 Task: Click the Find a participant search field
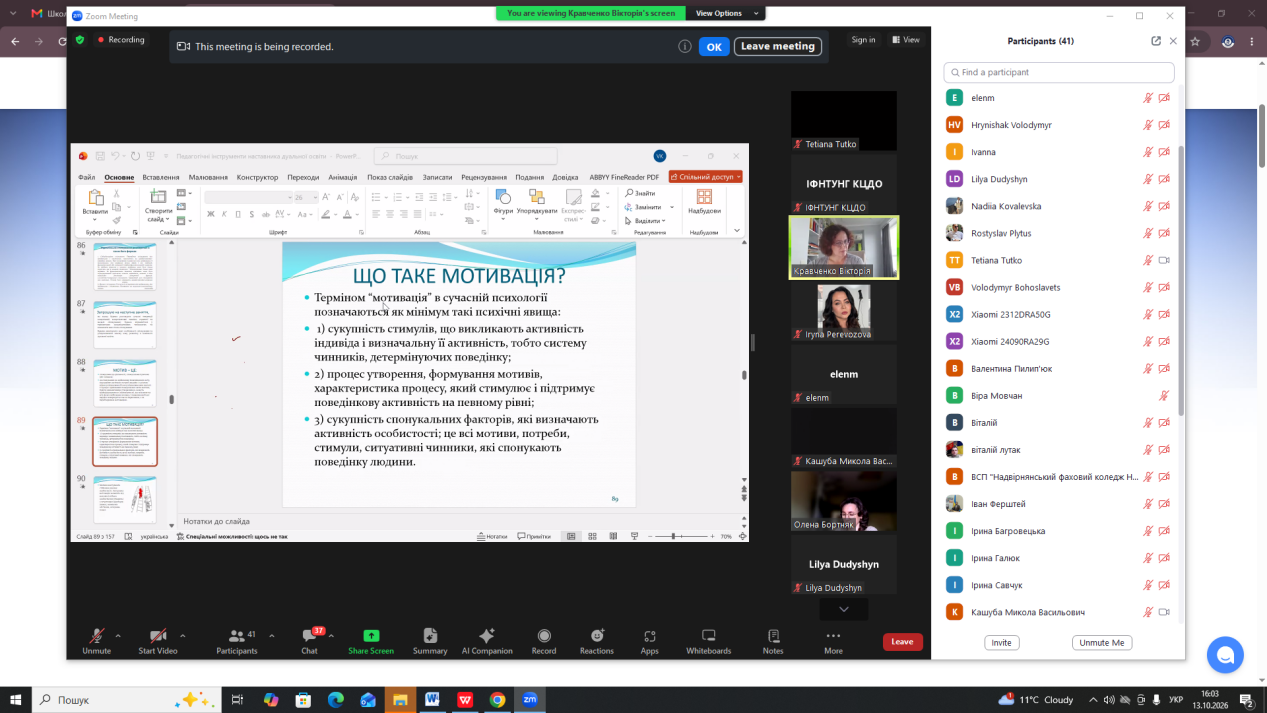pyautogui.click(x=1059, y=72)
